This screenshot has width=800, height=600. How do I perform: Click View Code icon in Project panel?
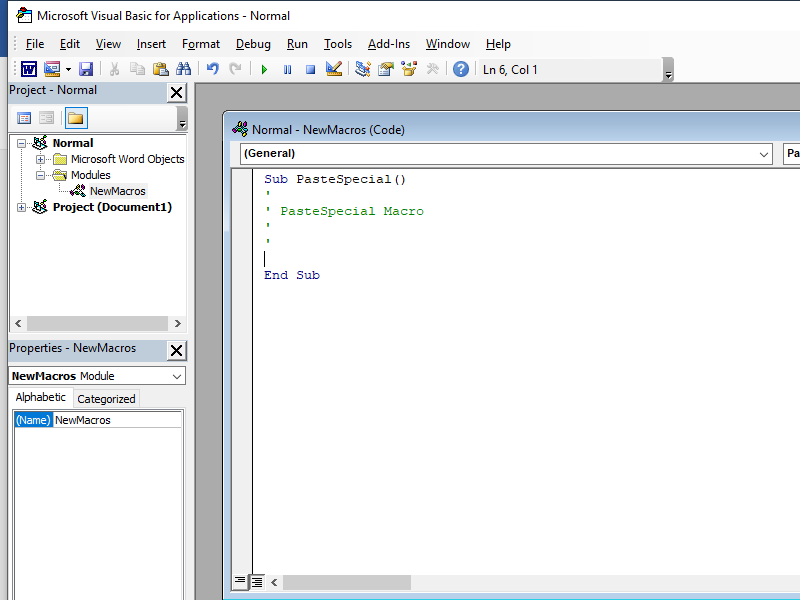click(x=24, y=118)
